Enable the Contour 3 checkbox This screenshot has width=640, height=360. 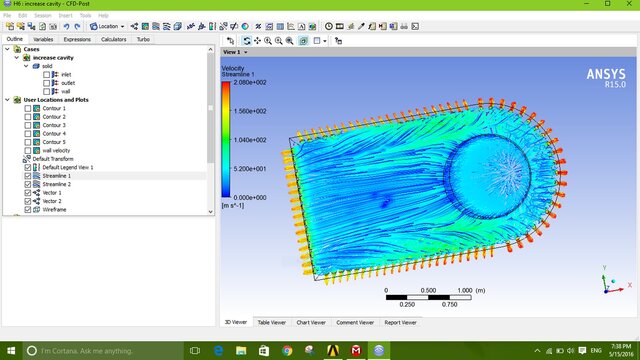(28, 125)
